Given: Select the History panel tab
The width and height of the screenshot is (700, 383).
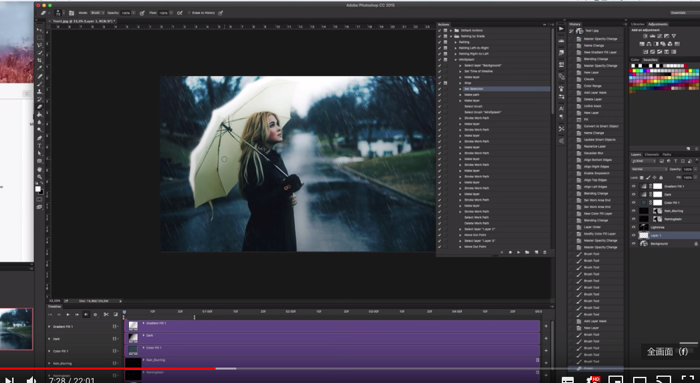Looking at the screenshot, I should [575, 24].
